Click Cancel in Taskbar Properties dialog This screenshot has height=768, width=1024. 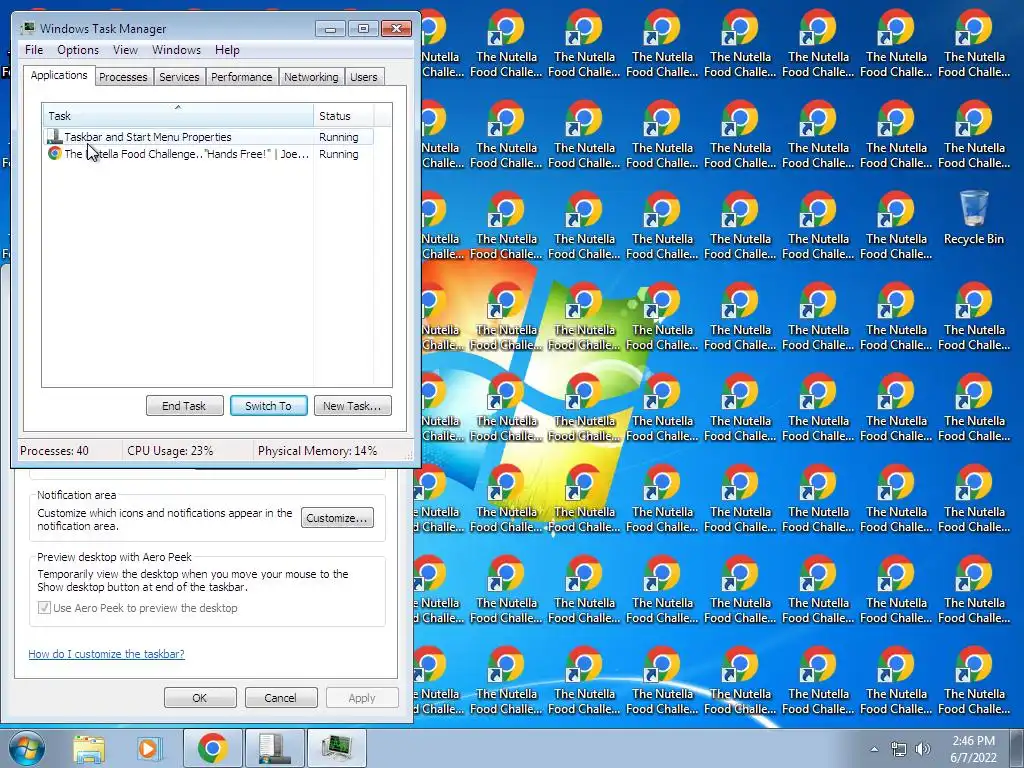pos(281,697)
